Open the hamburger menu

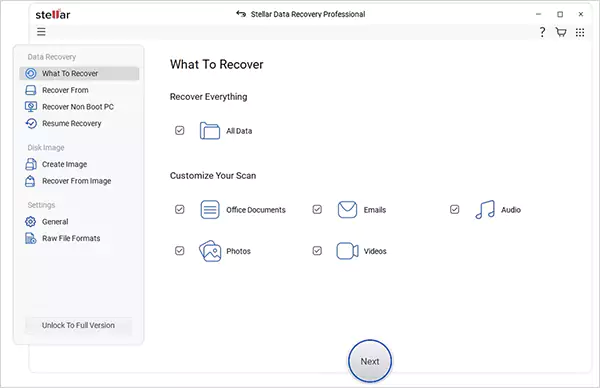click(x=41, y=31)
